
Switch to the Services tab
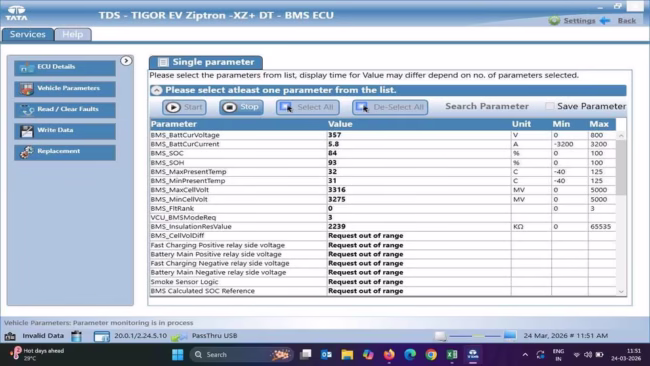27,34
